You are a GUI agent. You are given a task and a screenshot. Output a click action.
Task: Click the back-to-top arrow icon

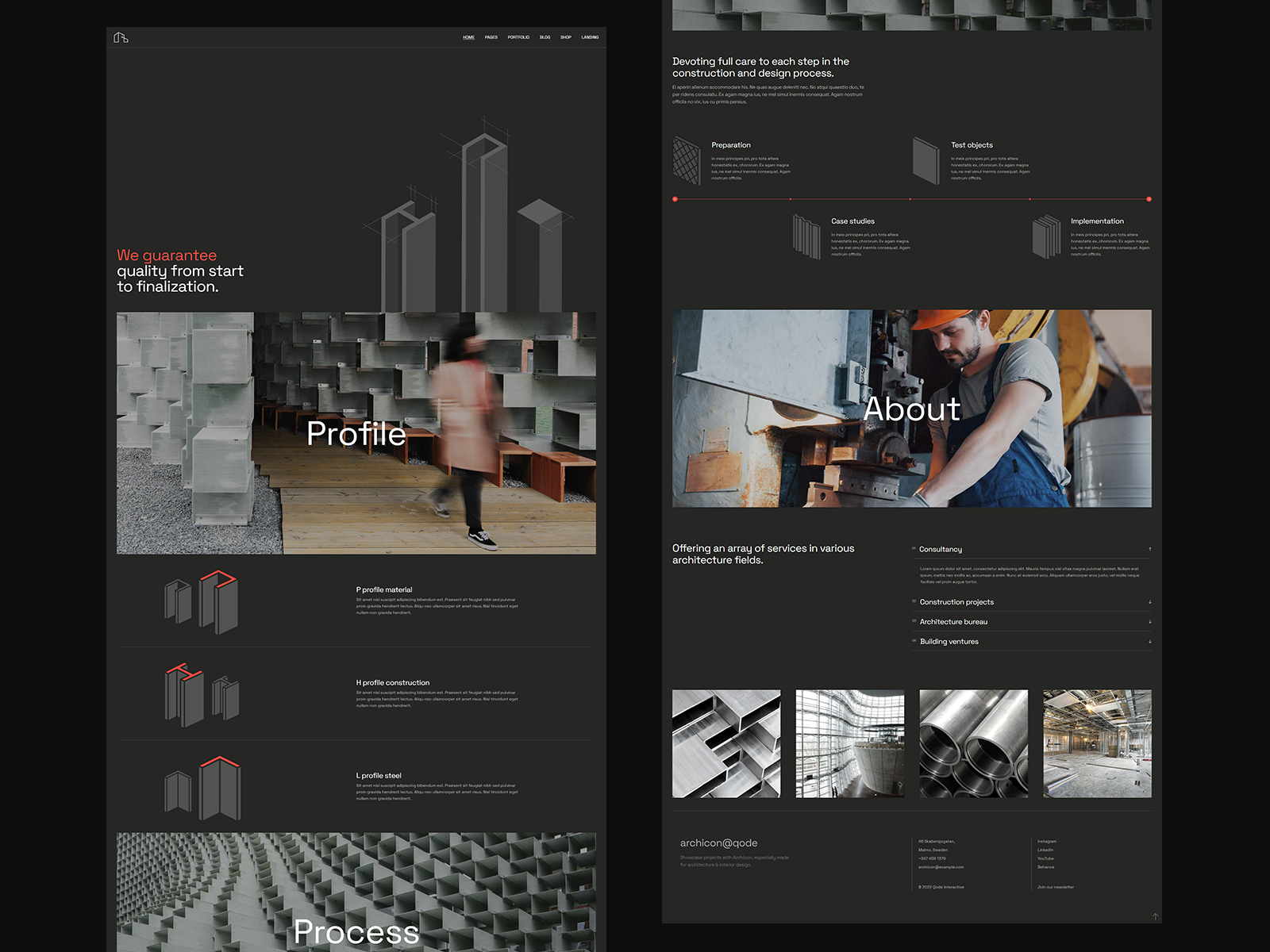pos(1156,916)
